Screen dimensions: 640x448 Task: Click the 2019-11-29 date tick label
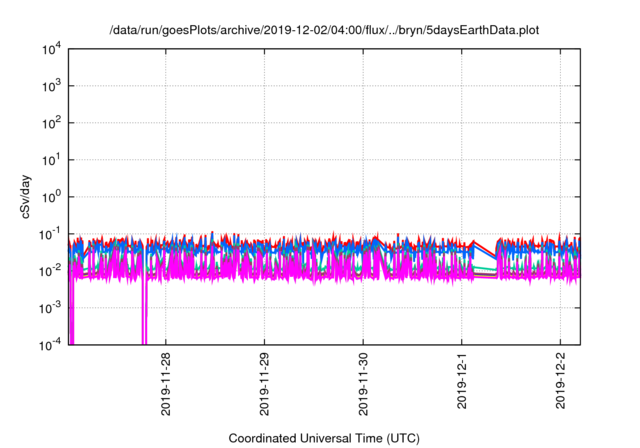(264, 384)
